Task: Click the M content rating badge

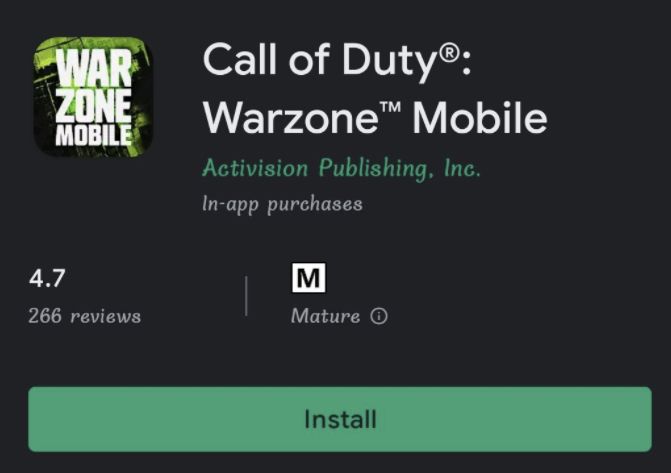Action: click(x=309, y=278)
